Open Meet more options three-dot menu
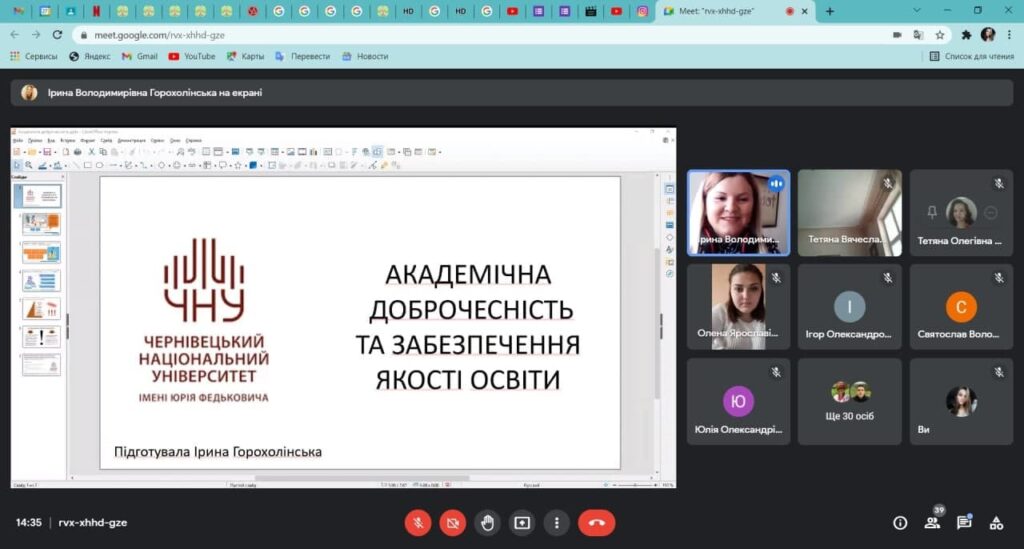1024x549 pixels. (556, 523)
